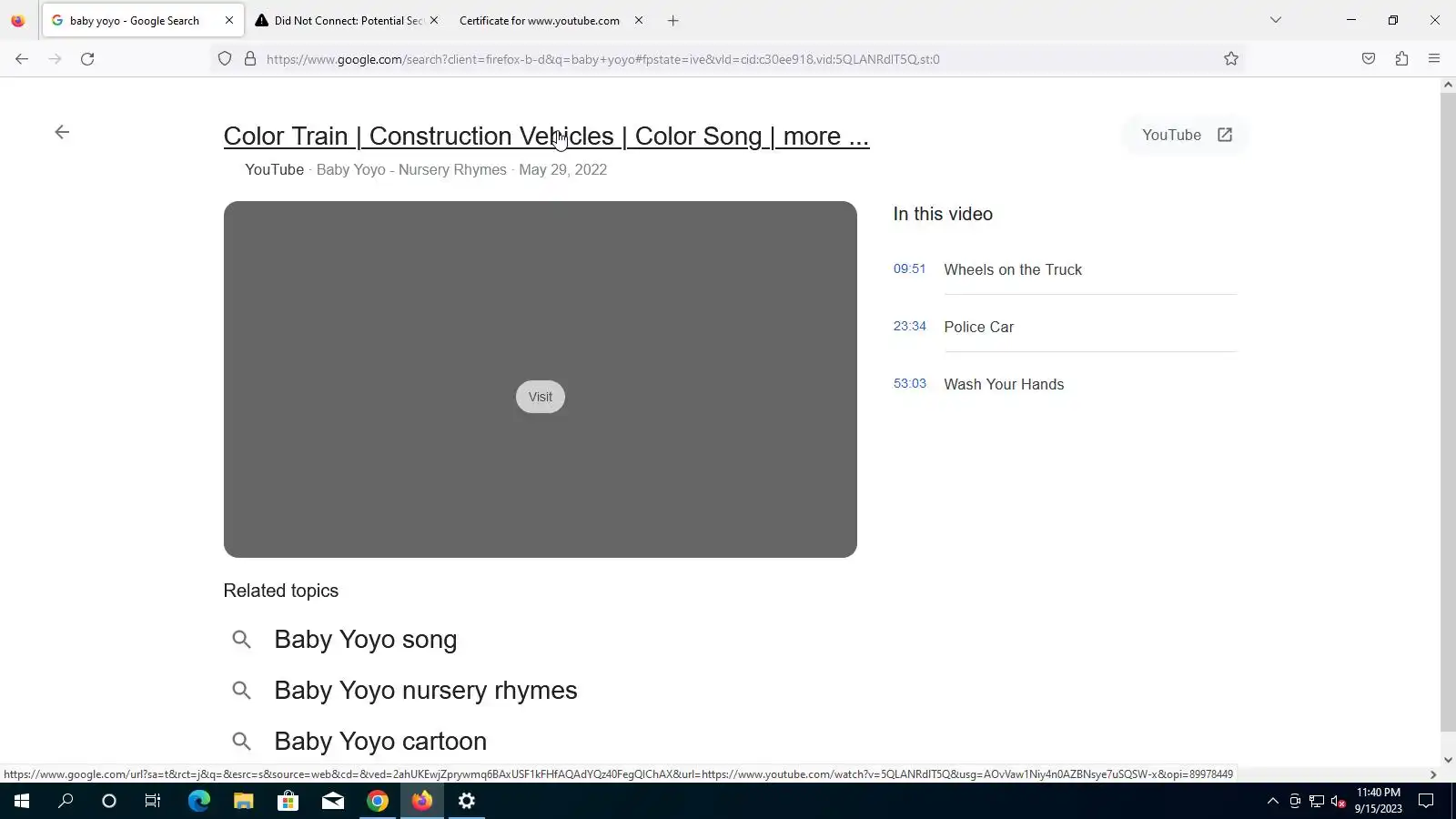Go back using the browser back arrow
The image size is (1456, 819).
[22, 59]
